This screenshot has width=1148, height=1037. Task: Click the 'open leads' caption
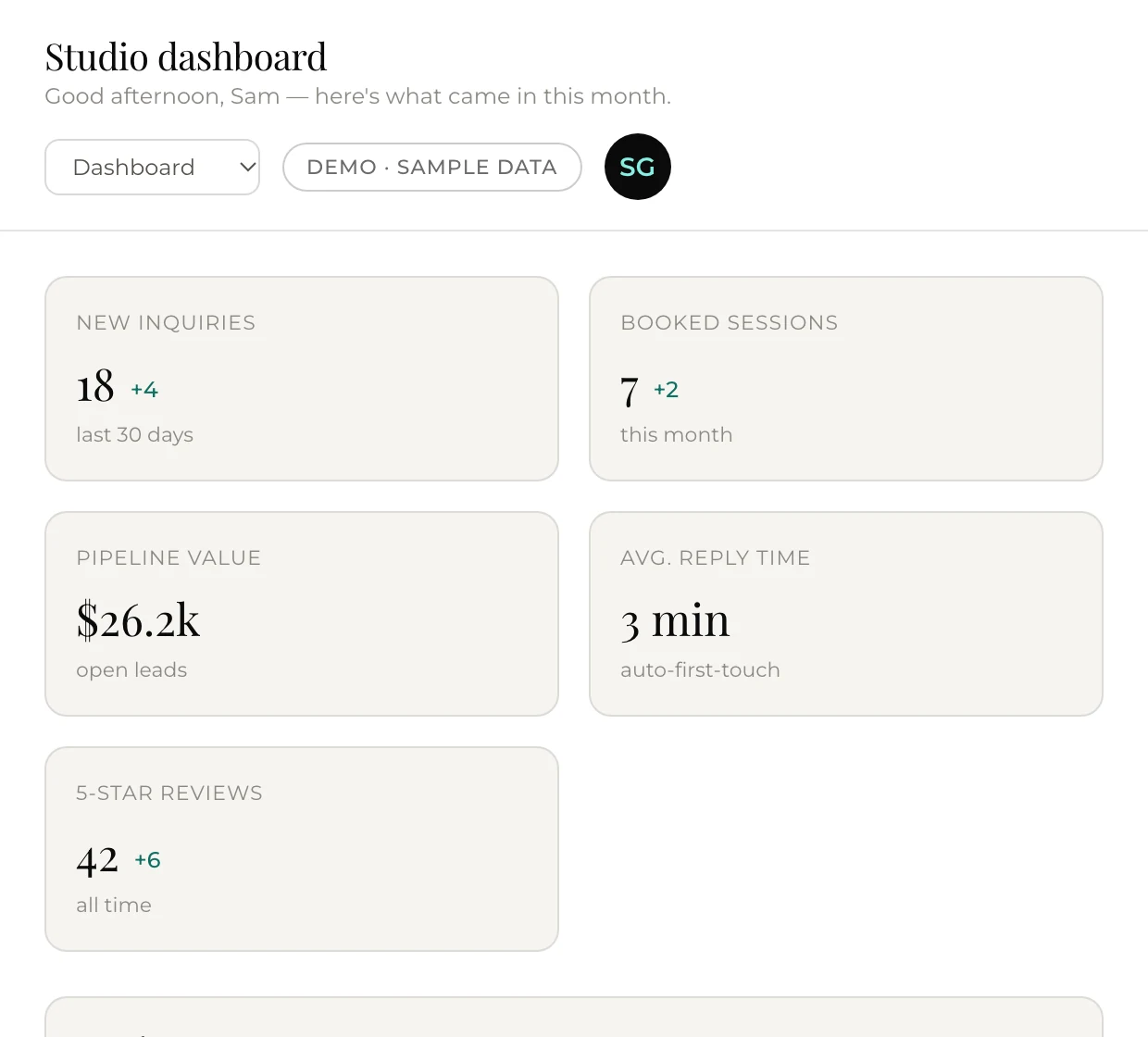coord(131,670)
